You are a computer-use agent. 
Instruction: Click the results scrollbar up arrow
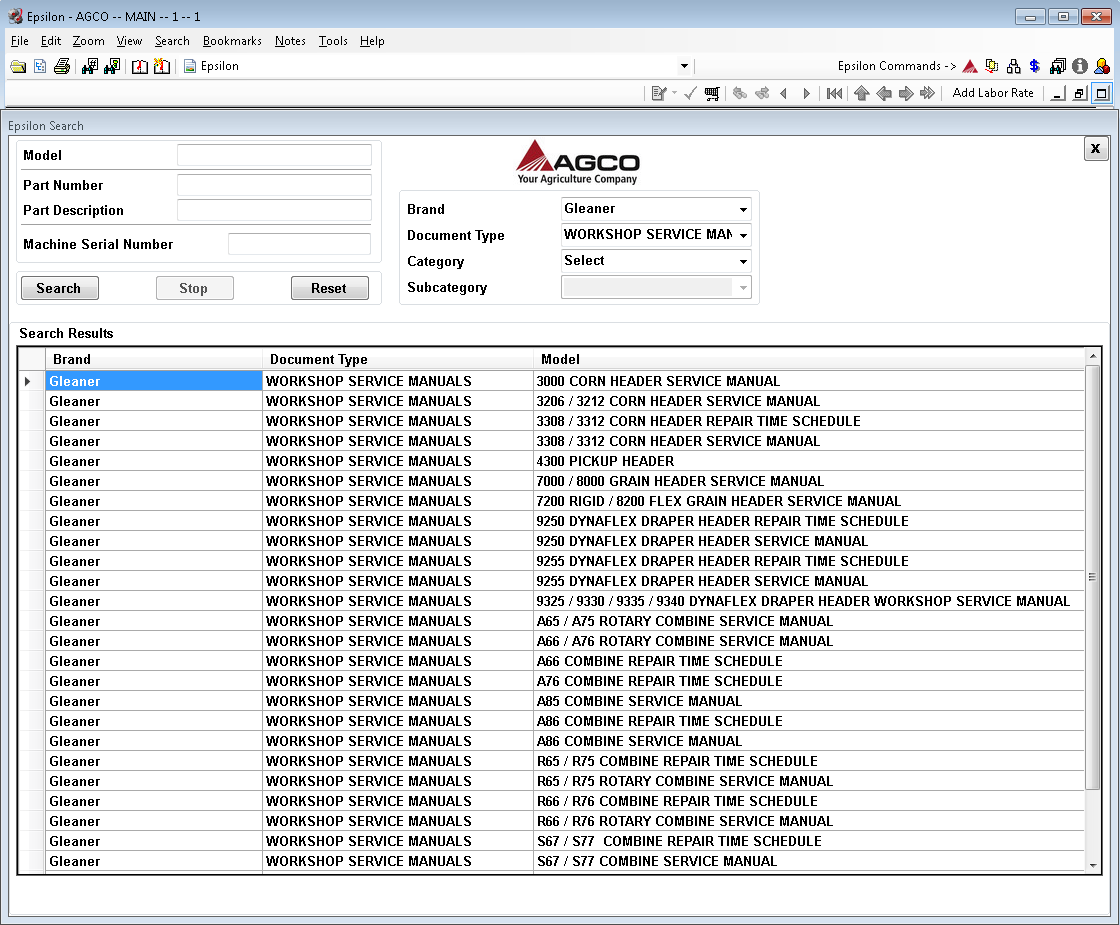(1092, 356)
